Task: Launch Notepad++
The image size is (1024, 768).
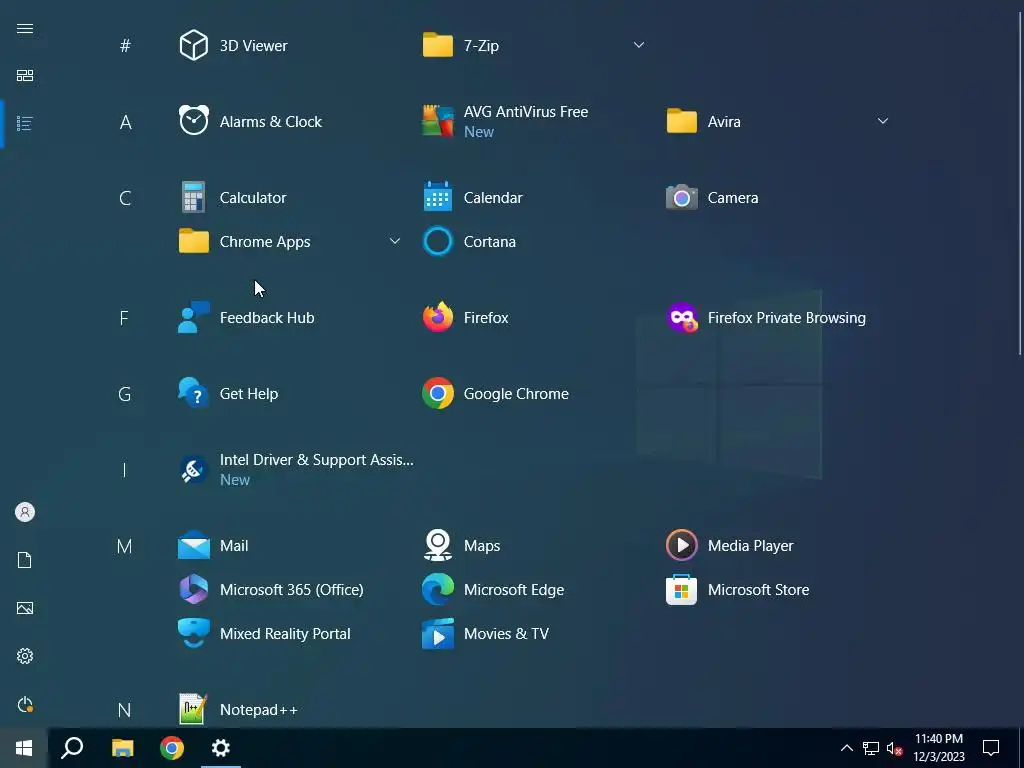Action: [238, 709]
